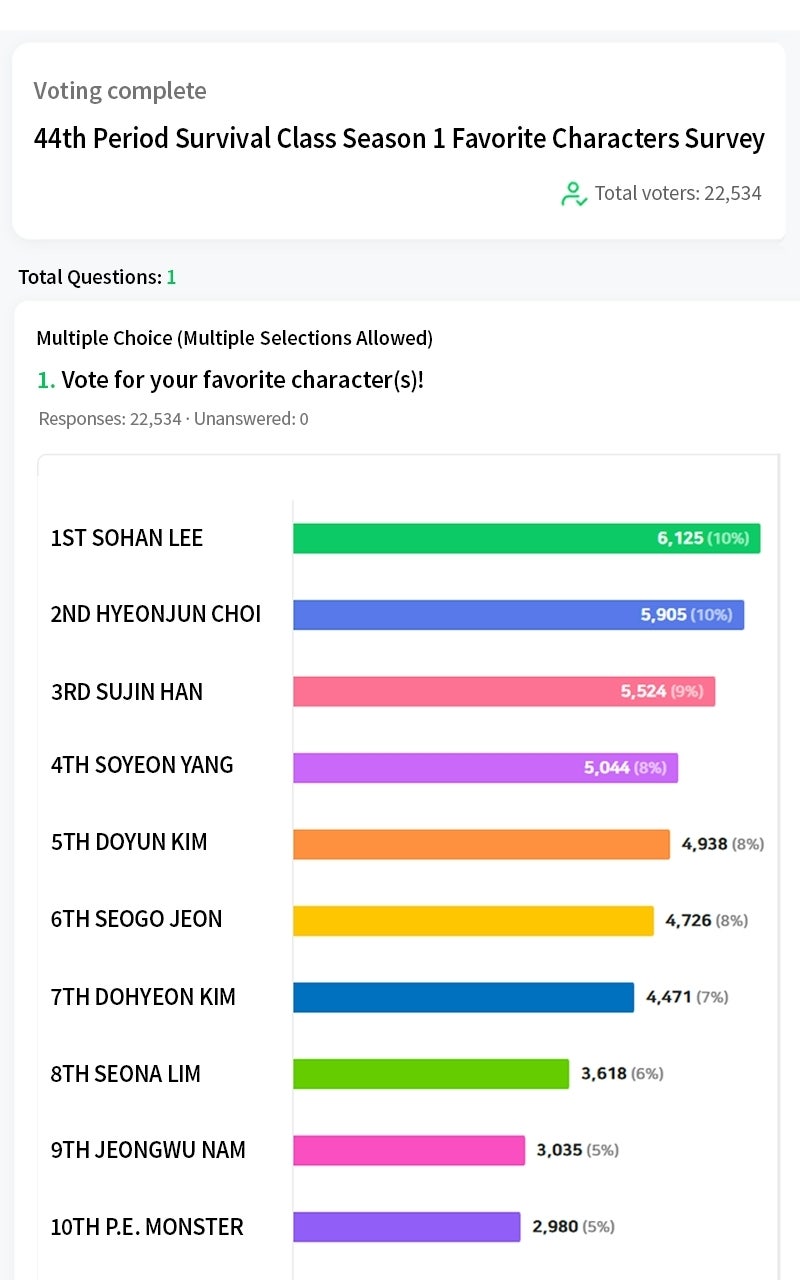
Task: Select the orange Doyun Kim bar
Action: coord(482,844)
